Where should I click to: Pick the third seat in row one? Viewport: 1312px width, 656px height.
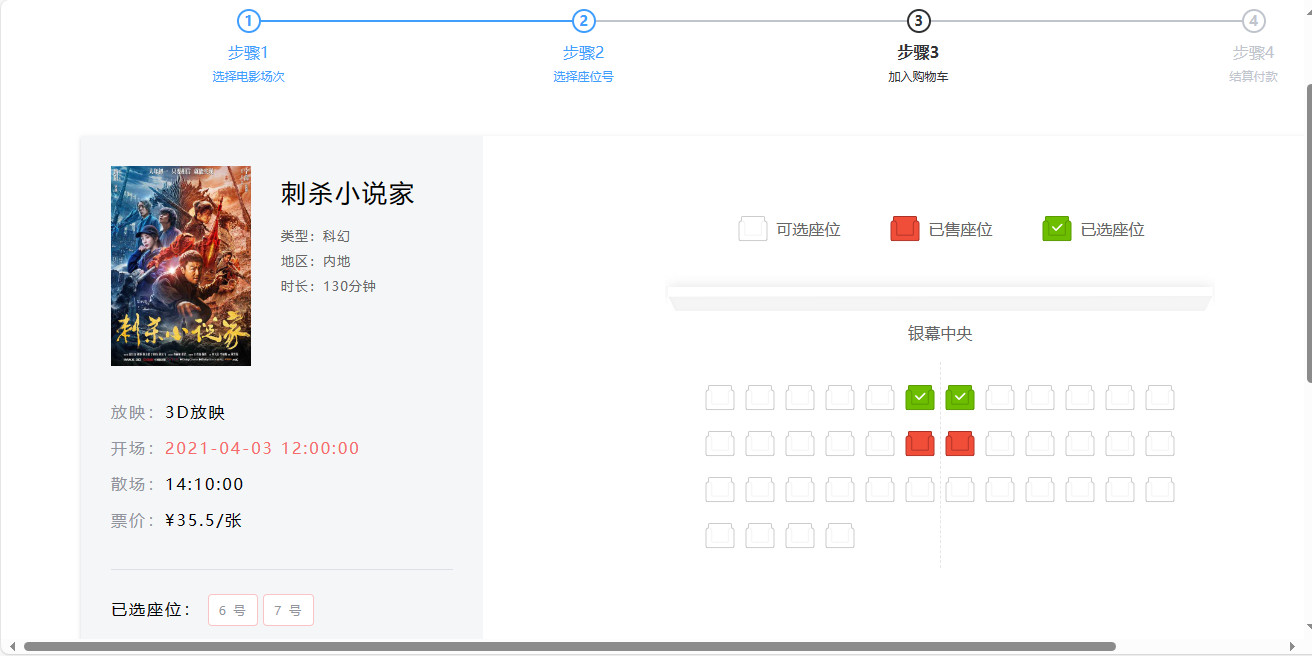[800, 398]
